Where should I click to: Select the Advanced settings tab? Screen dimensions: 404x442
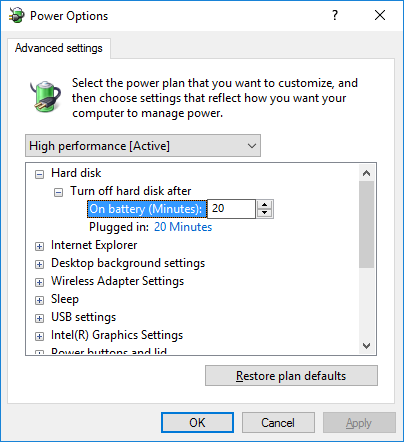click(59, 48)
